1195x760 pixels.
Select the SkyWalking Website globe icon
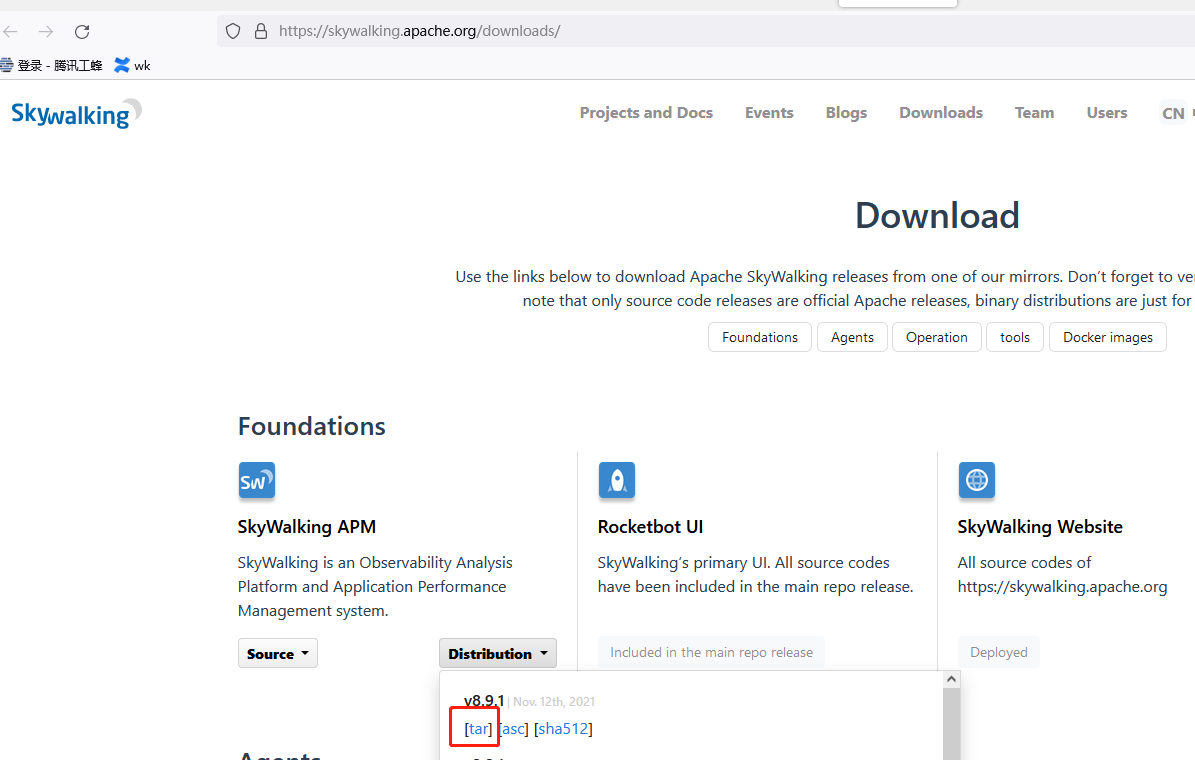(976, 481)
